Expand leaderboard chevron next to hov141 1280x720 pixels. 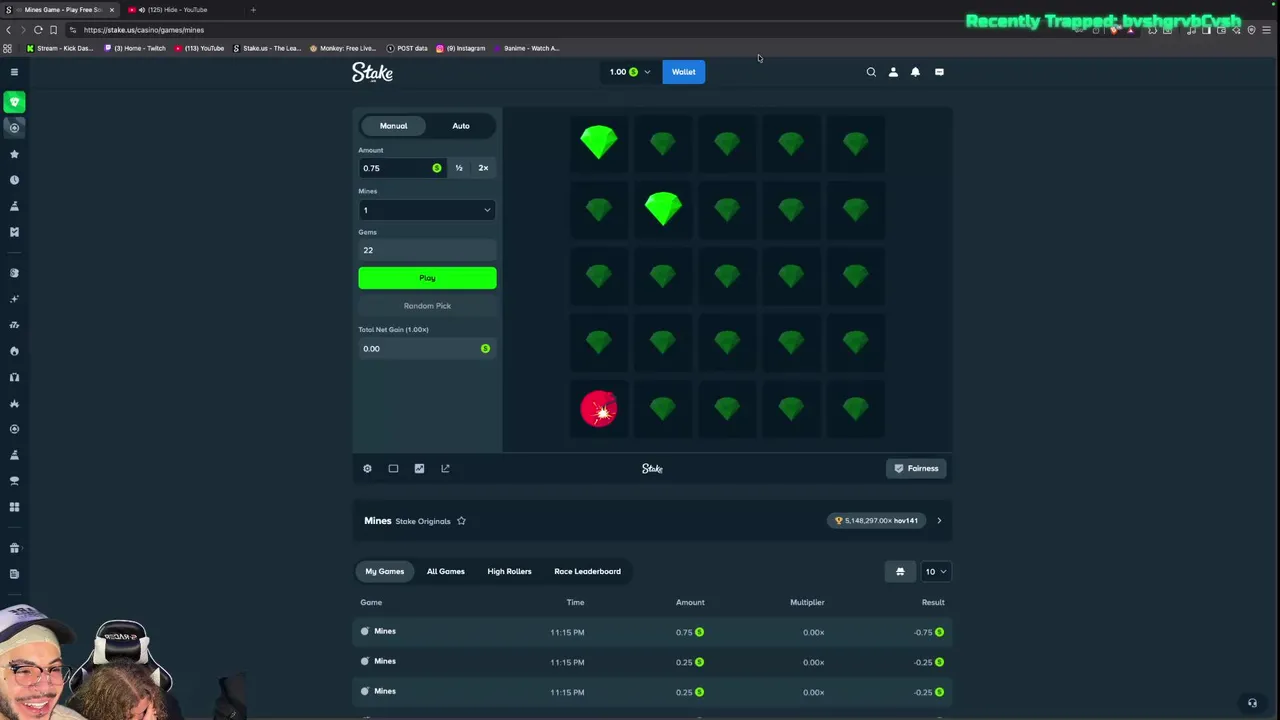(939, 521)
